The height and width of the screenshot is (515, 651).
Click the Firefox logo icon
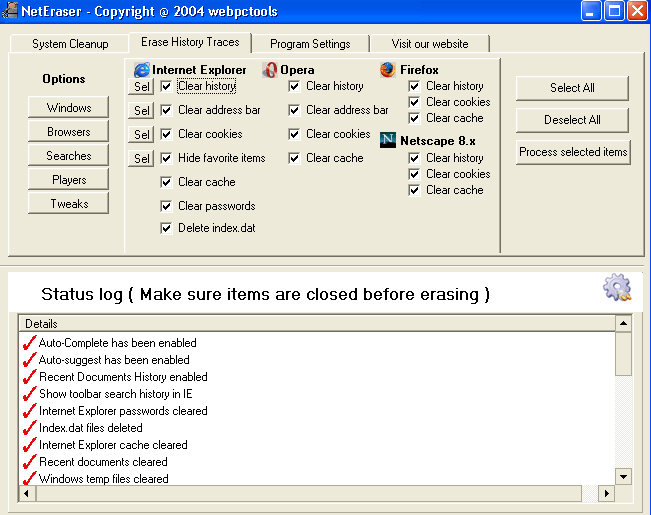[387, 70]
